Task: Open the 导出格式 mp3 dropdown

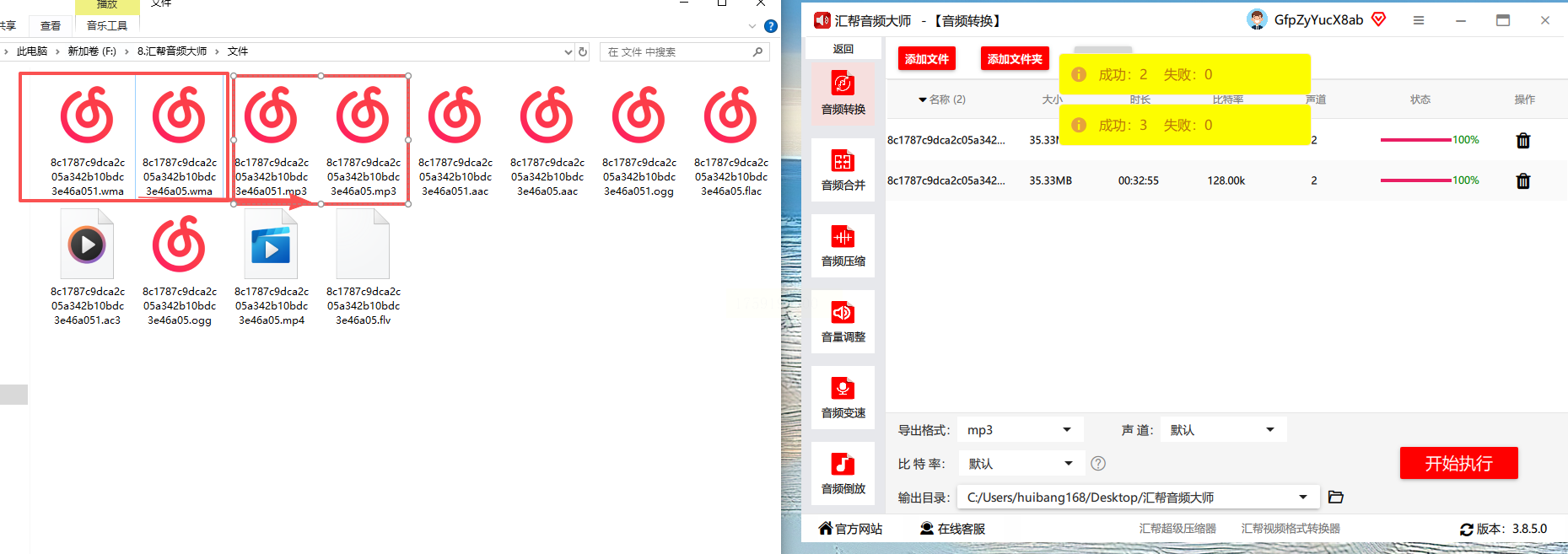Action: 1020,430
